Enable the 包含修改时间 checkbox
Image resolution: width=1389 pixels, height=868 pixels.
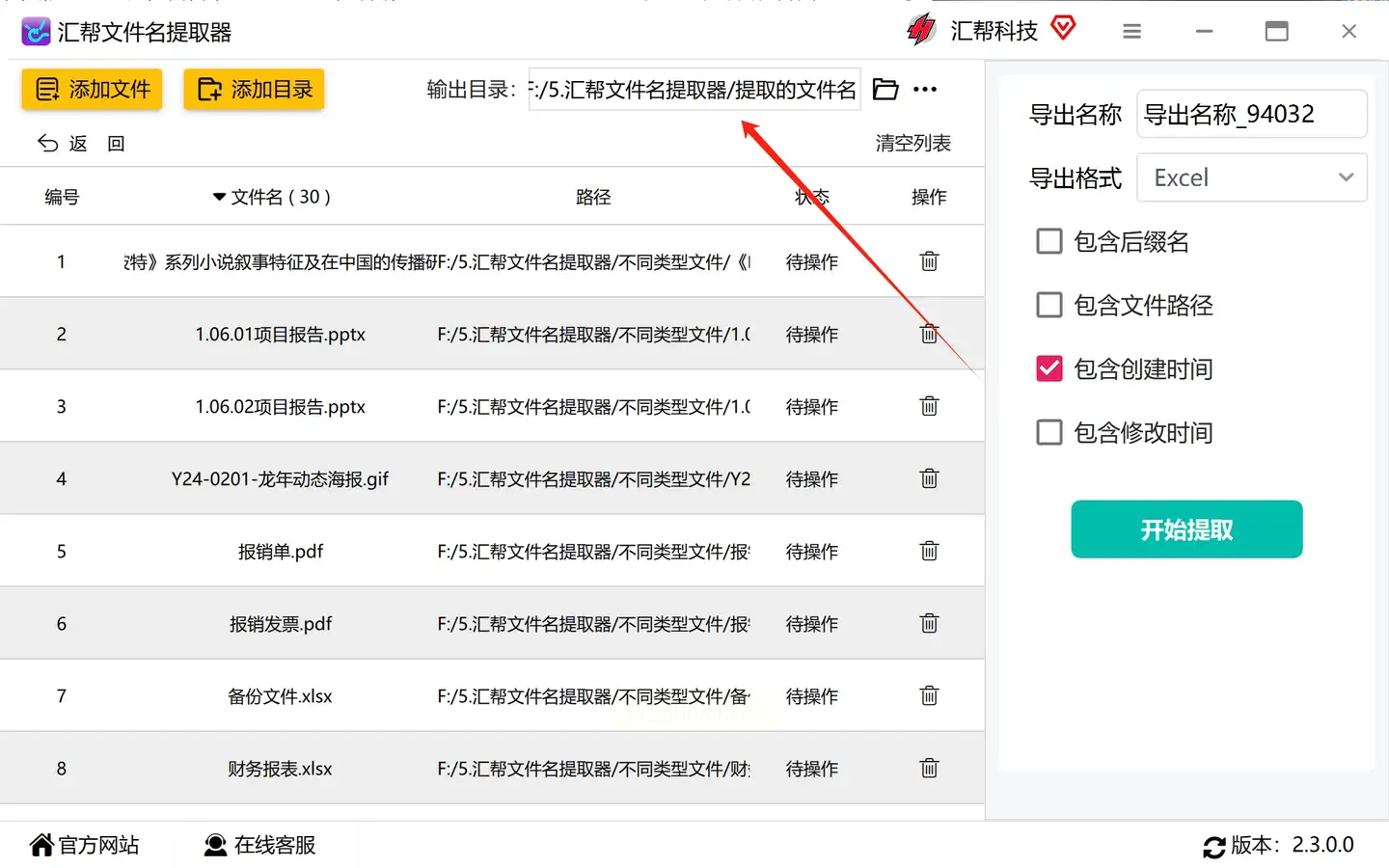point(1049,432)
